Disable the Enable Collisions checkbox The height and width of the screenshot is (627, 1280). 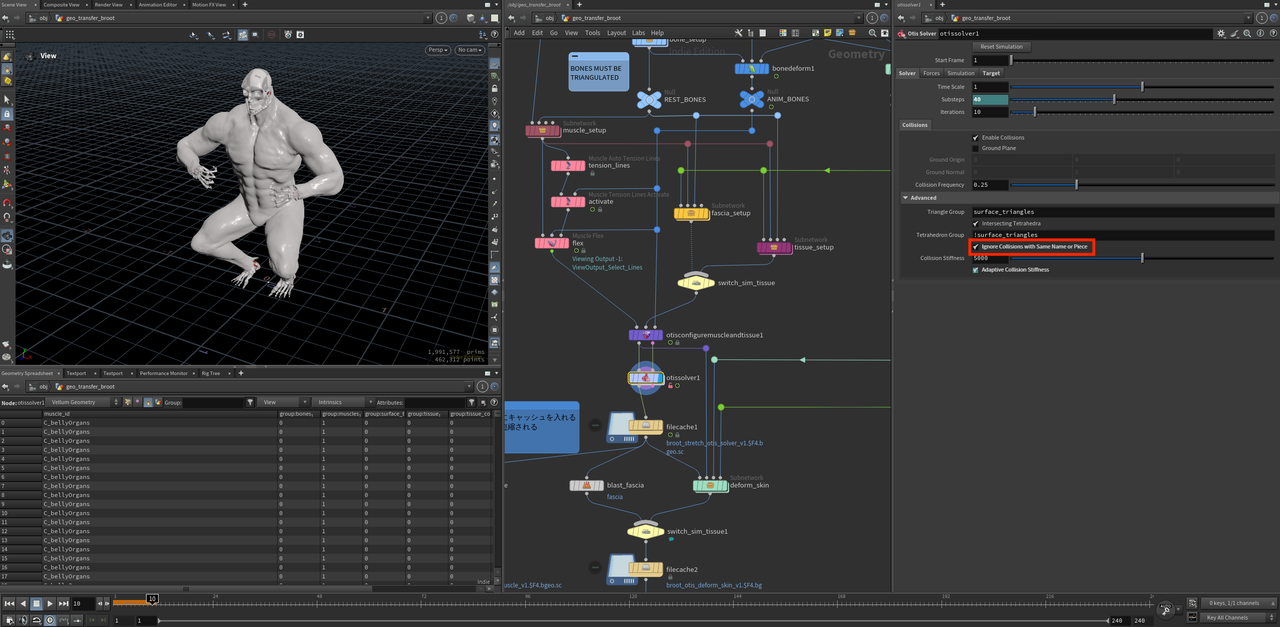976,137
